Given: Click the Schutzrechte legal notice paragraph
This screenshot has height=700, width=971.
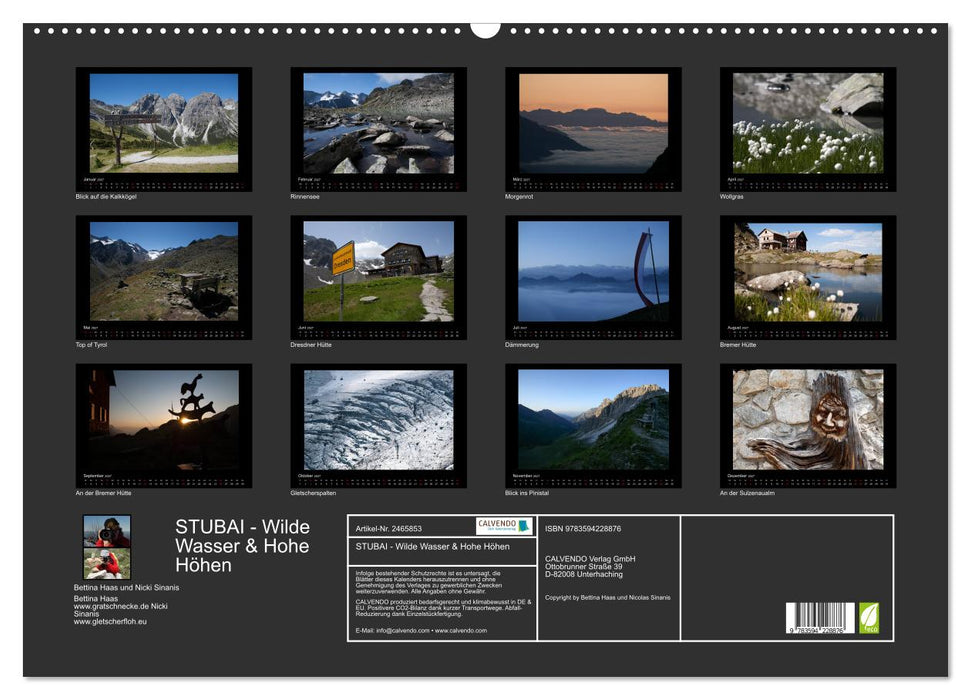Looking at the screenshot, I should point(429,582).
